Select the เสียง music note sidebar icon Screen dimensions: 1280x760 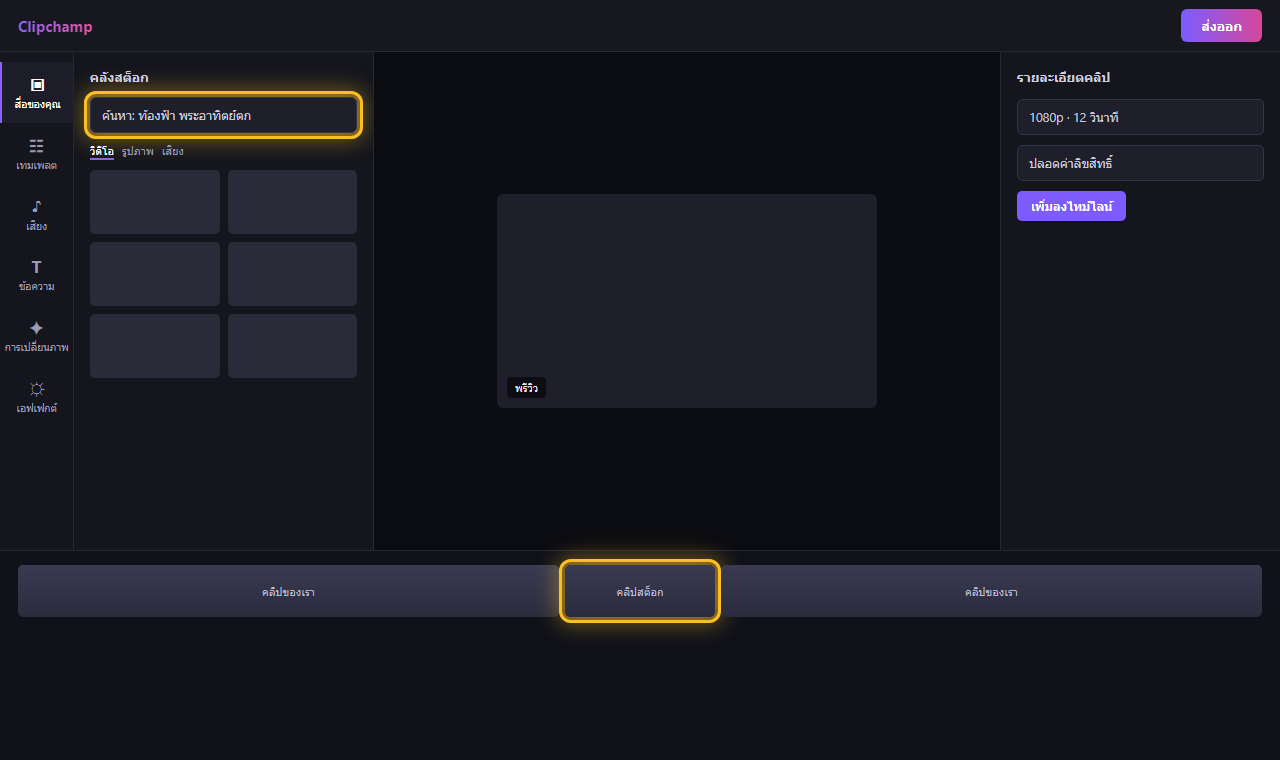click(37, 215)
